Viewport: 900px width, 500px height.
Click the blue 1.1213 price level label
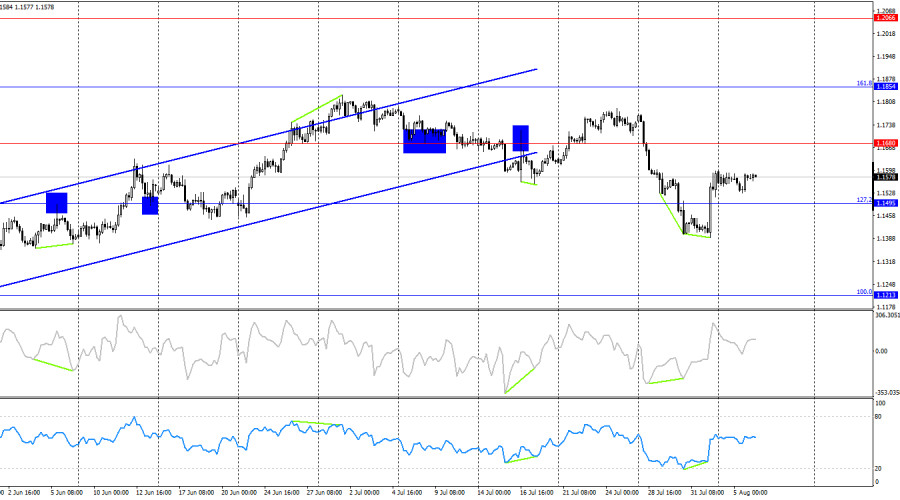pyautogui.click(x=885, y=295)
